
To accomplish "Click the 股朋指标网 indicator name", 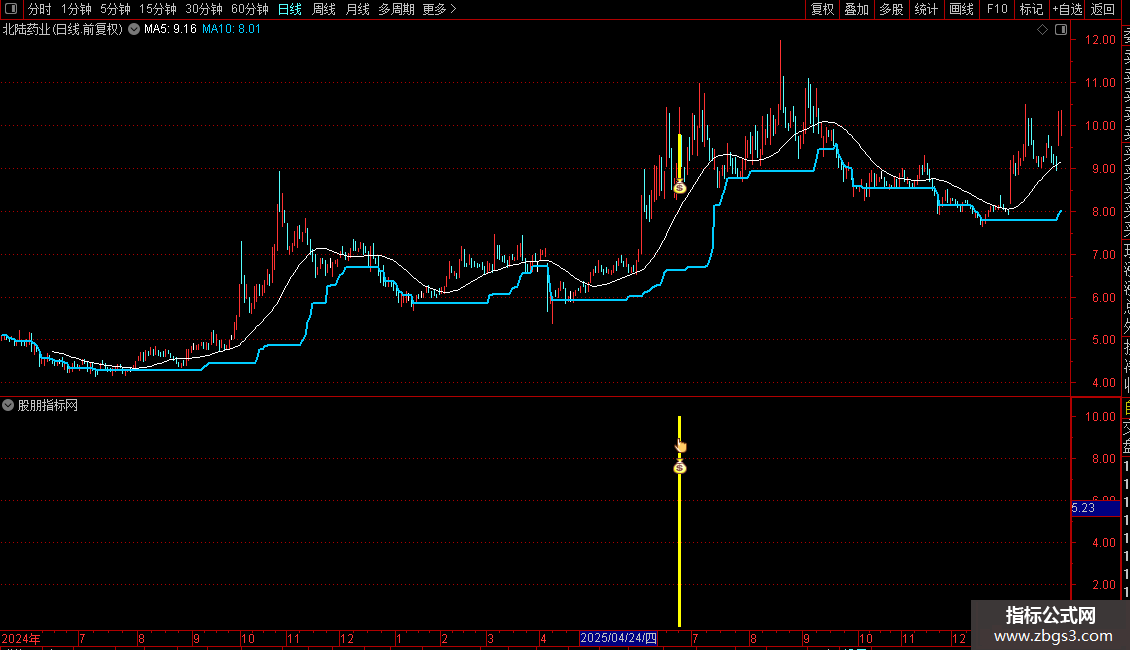I will [48, 406].
